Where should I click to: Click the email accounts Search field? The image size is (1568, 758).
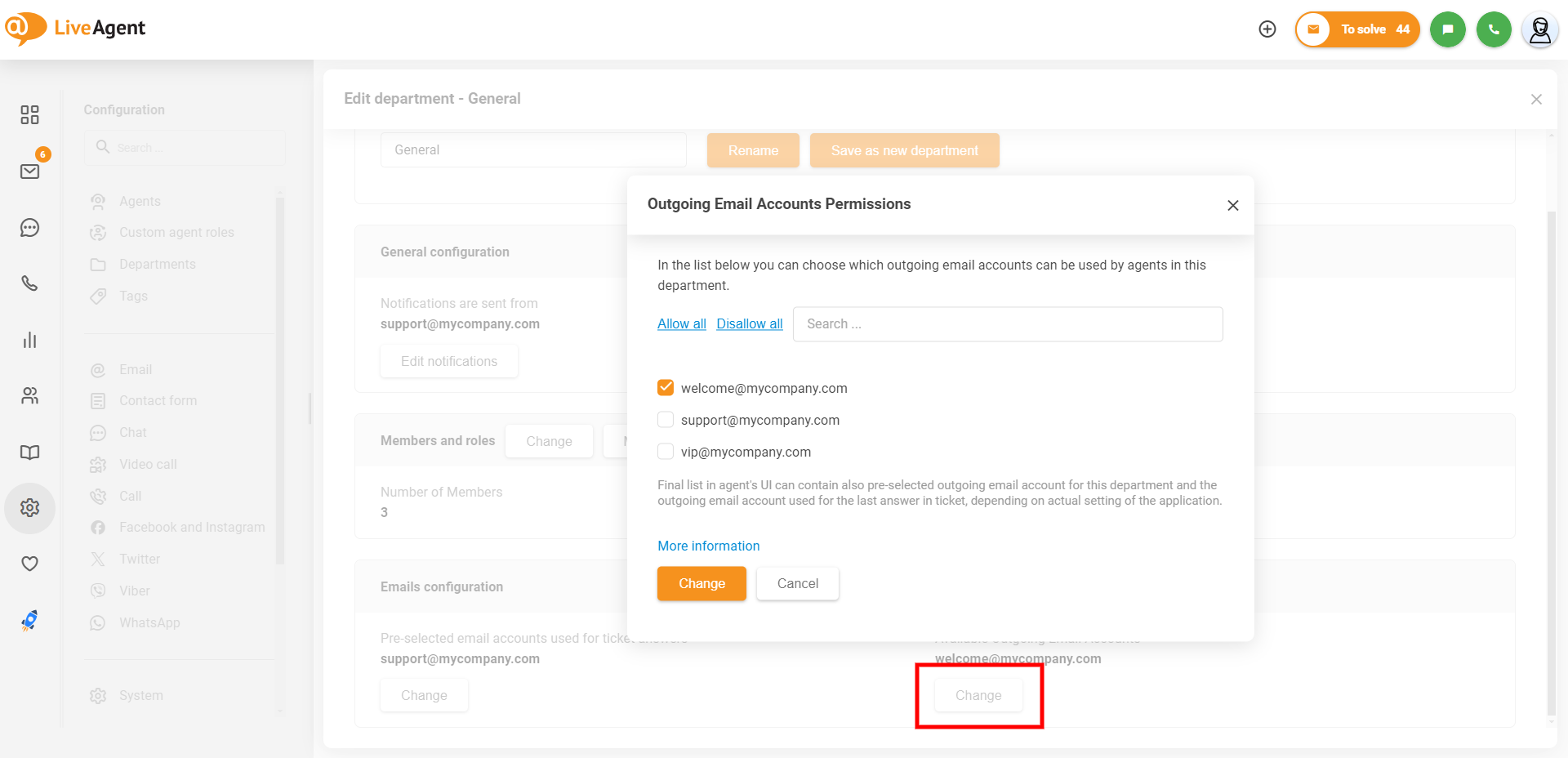click(1007, 324)
